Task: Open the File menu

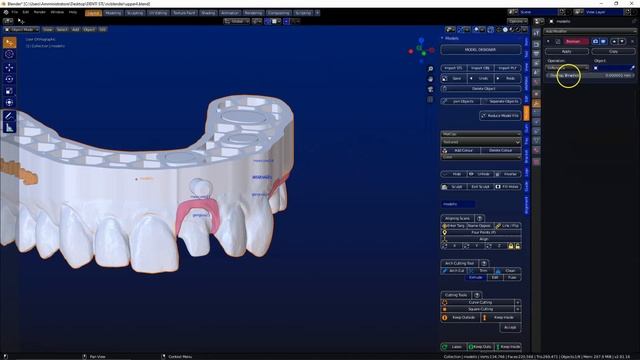Action: pyautogui.click(x=15, y=12)
